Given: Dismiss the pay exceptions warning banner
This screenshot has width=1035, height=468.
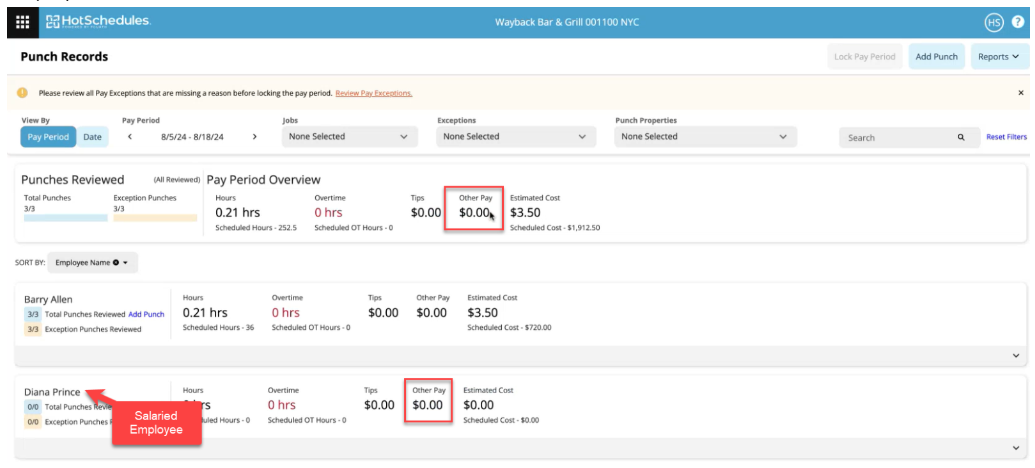Looking at the screenshot, I should [x=1020, y=93].
